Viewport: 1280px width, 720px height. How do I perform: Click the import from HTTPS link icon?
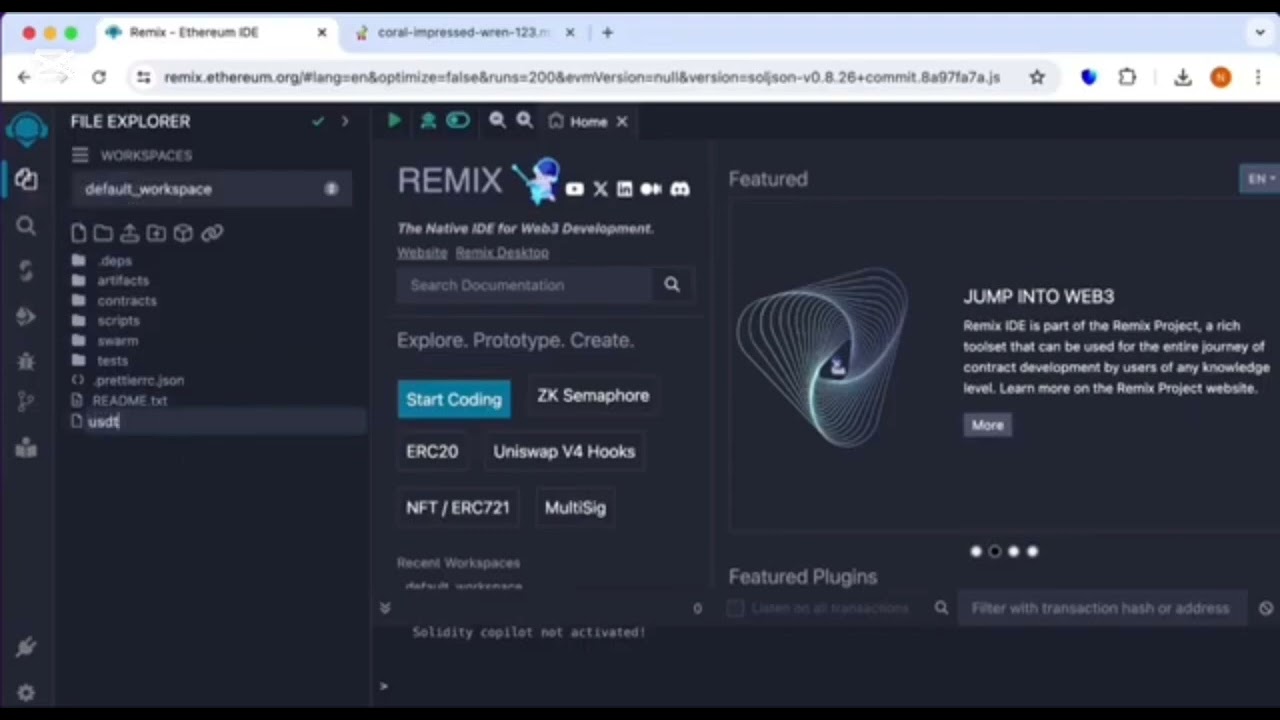coord(212,233)
